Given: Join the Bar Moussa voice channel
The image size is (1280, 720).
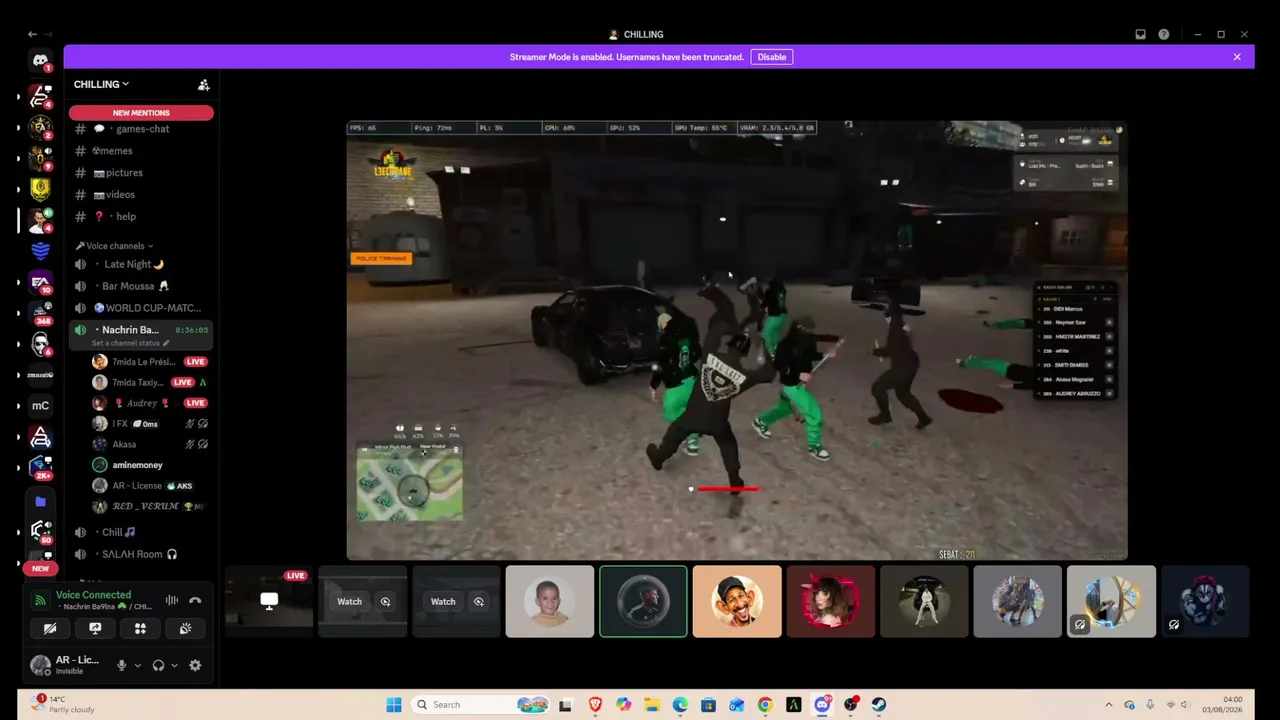Looking at the screenshot, I should point(141,286).
